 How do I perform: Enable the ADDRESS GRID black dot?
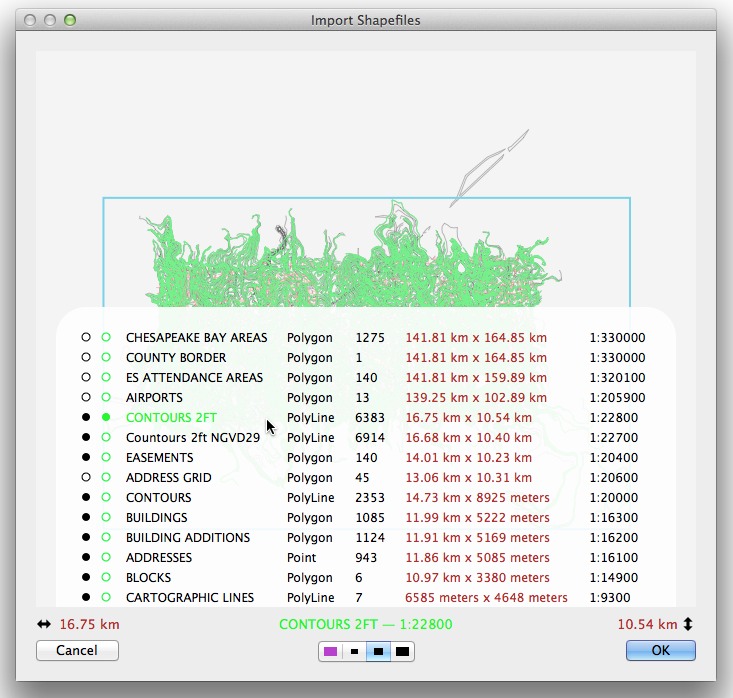86,477
